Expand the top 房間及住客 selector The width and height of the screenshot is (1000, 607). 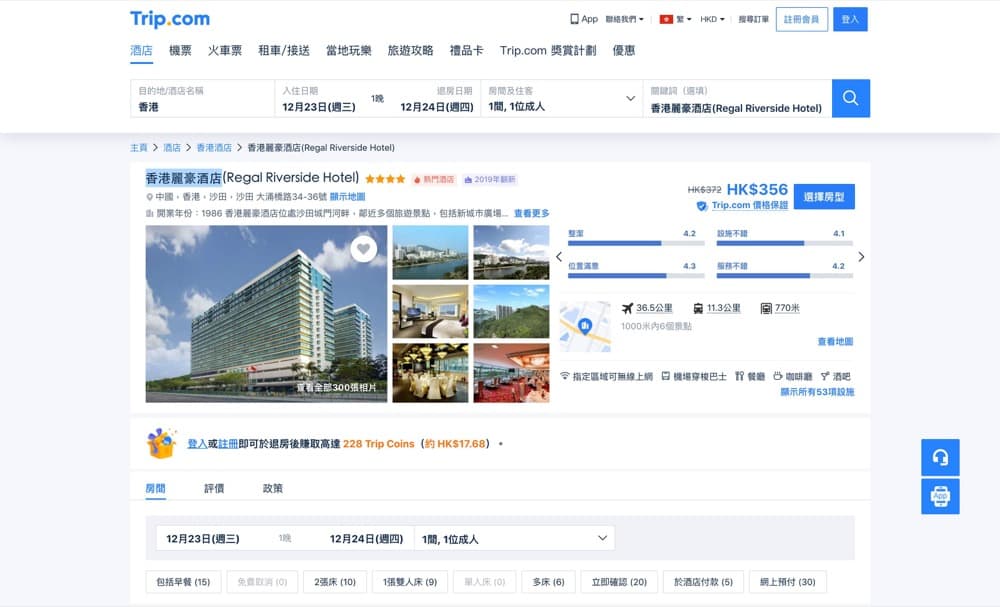[562, 98]
